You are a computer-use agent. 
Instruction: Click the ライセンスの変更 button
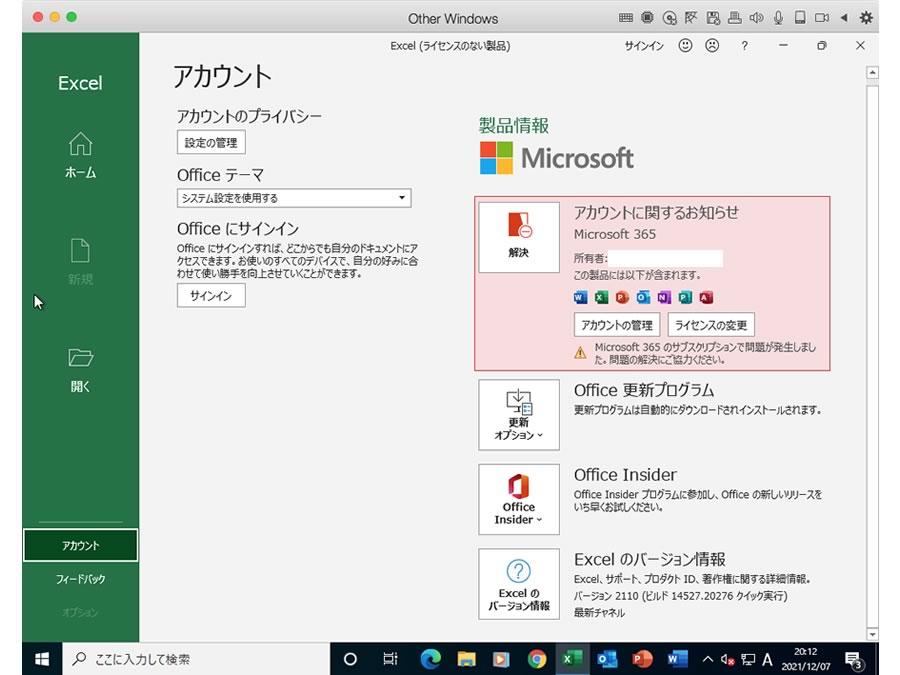(x=711, y=325)
